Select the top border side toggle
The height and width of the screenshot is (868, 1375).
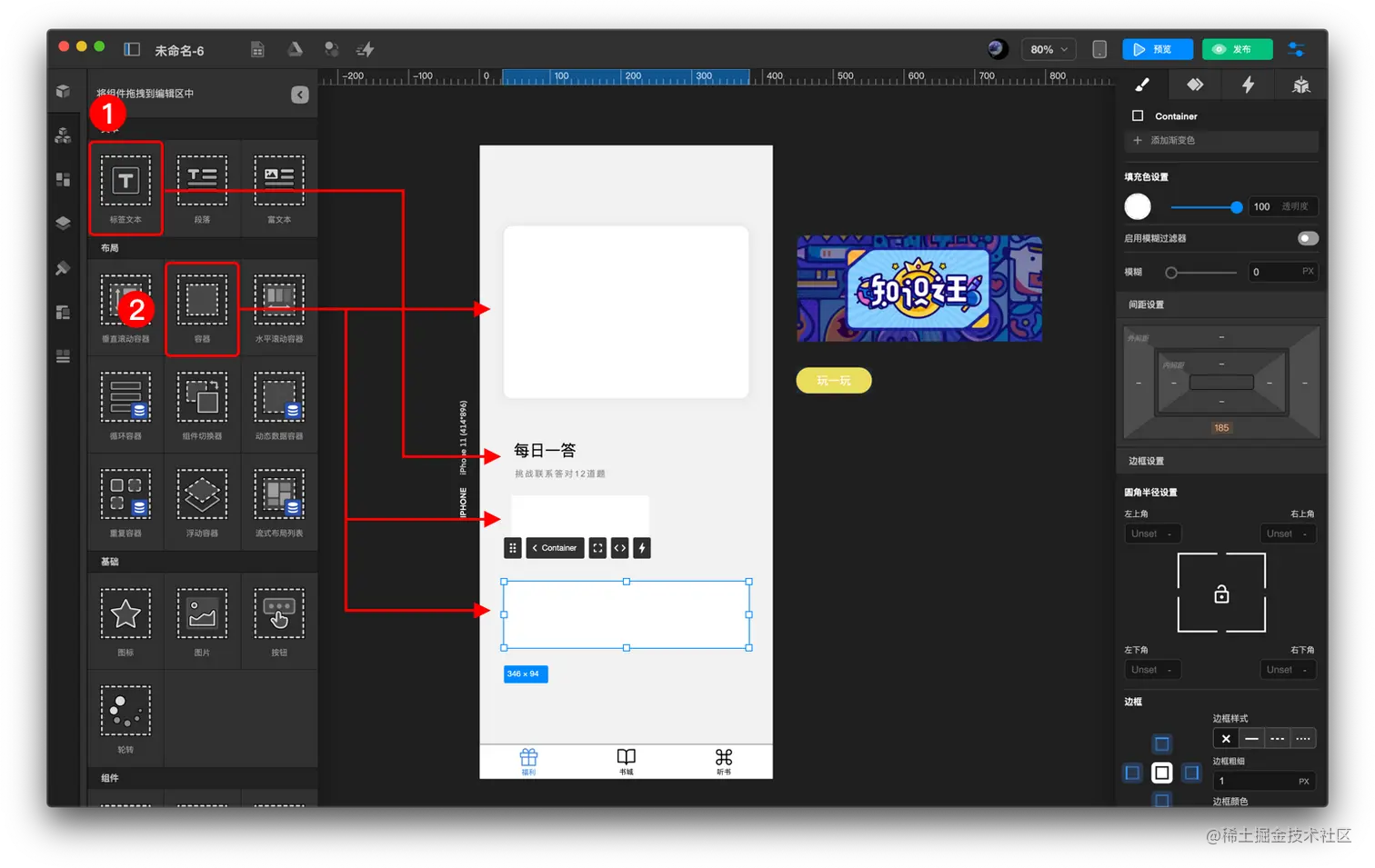(1161, 744)
